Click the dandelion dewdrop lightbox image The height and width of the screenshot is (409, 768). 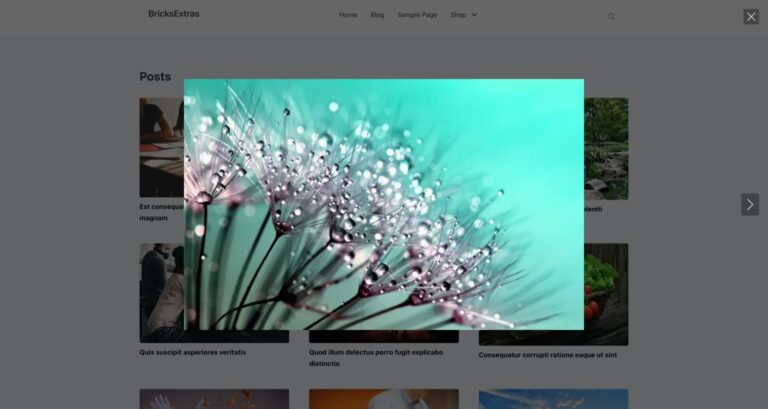click(x=384, y=204)
